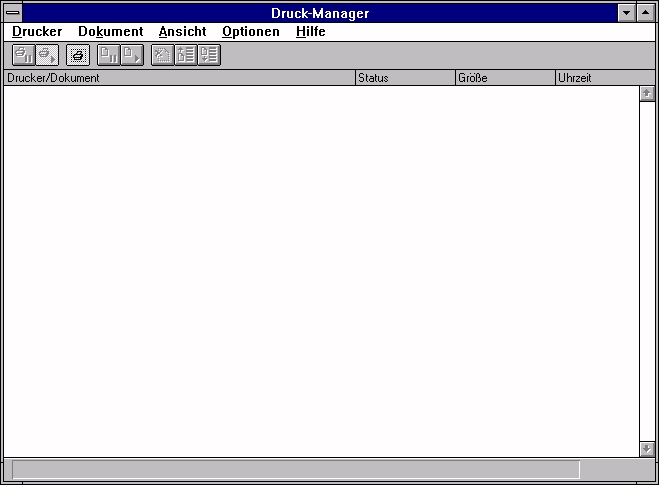Image resolution: width=659 pixels, height=485 pixels.
Task: Click the delete document toolbar icon
Action: pyautogui.click(x=162, y=55)
